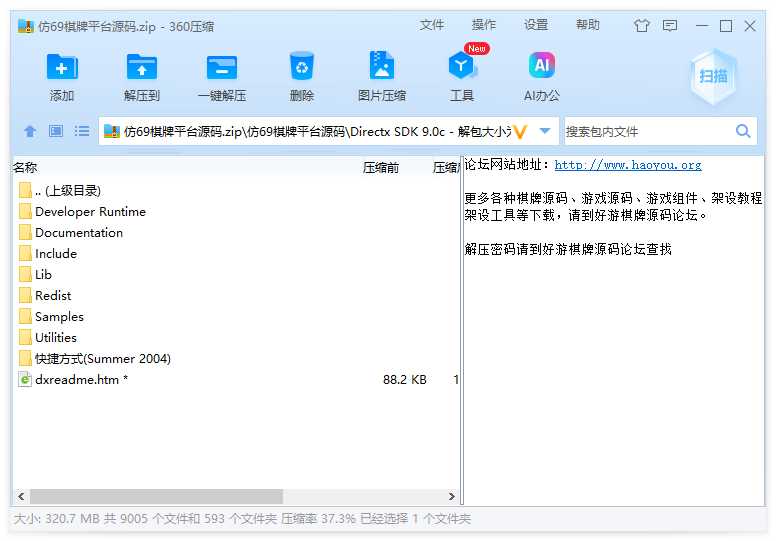Select the Samples folder
Image resolution: width=776 pixels, height=541 pixels.
tap(59, 317)
